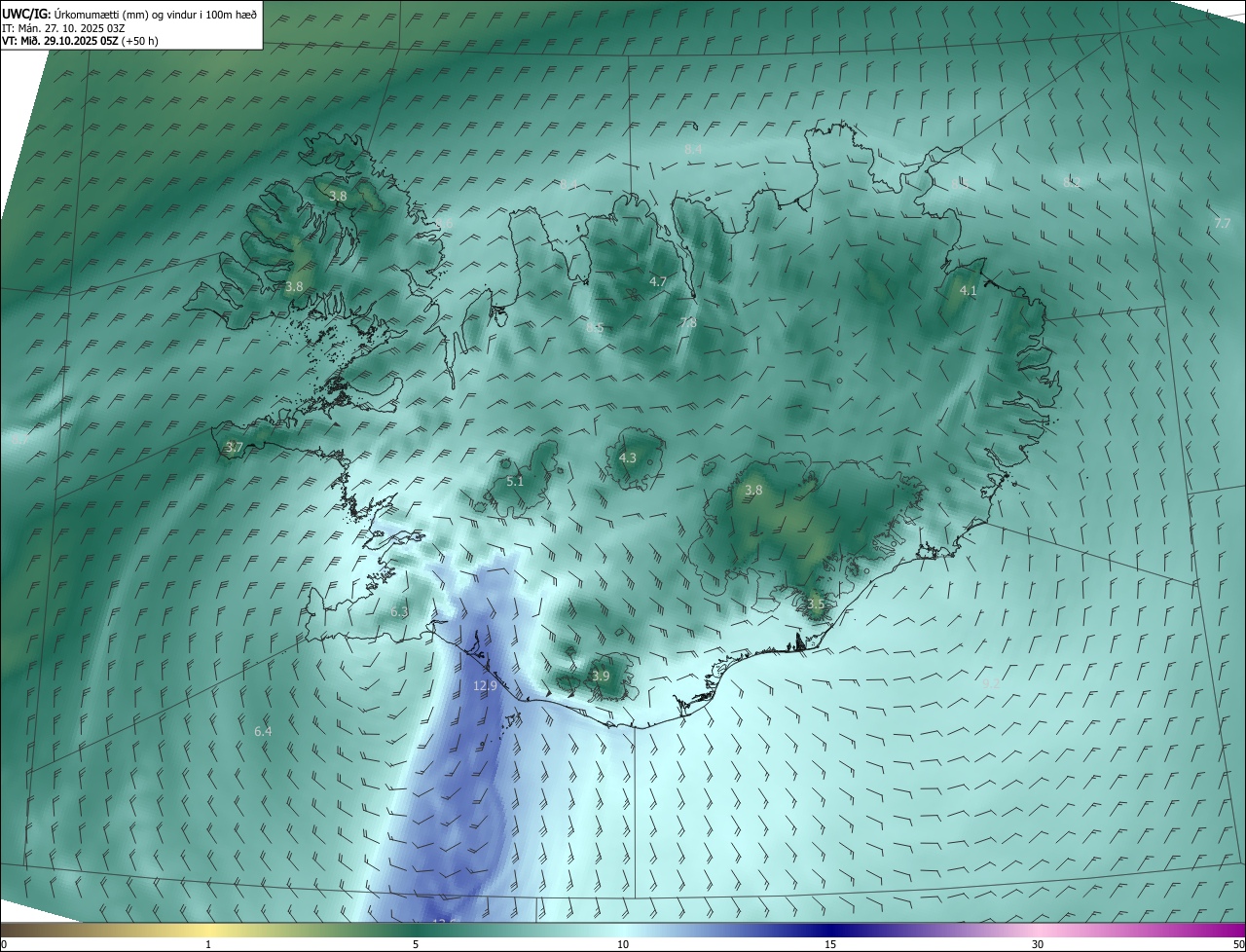Click the 3.8 value on Vatnajökull glacier
The height and width of the screenshot is (952, 1246).
point(753,490)
